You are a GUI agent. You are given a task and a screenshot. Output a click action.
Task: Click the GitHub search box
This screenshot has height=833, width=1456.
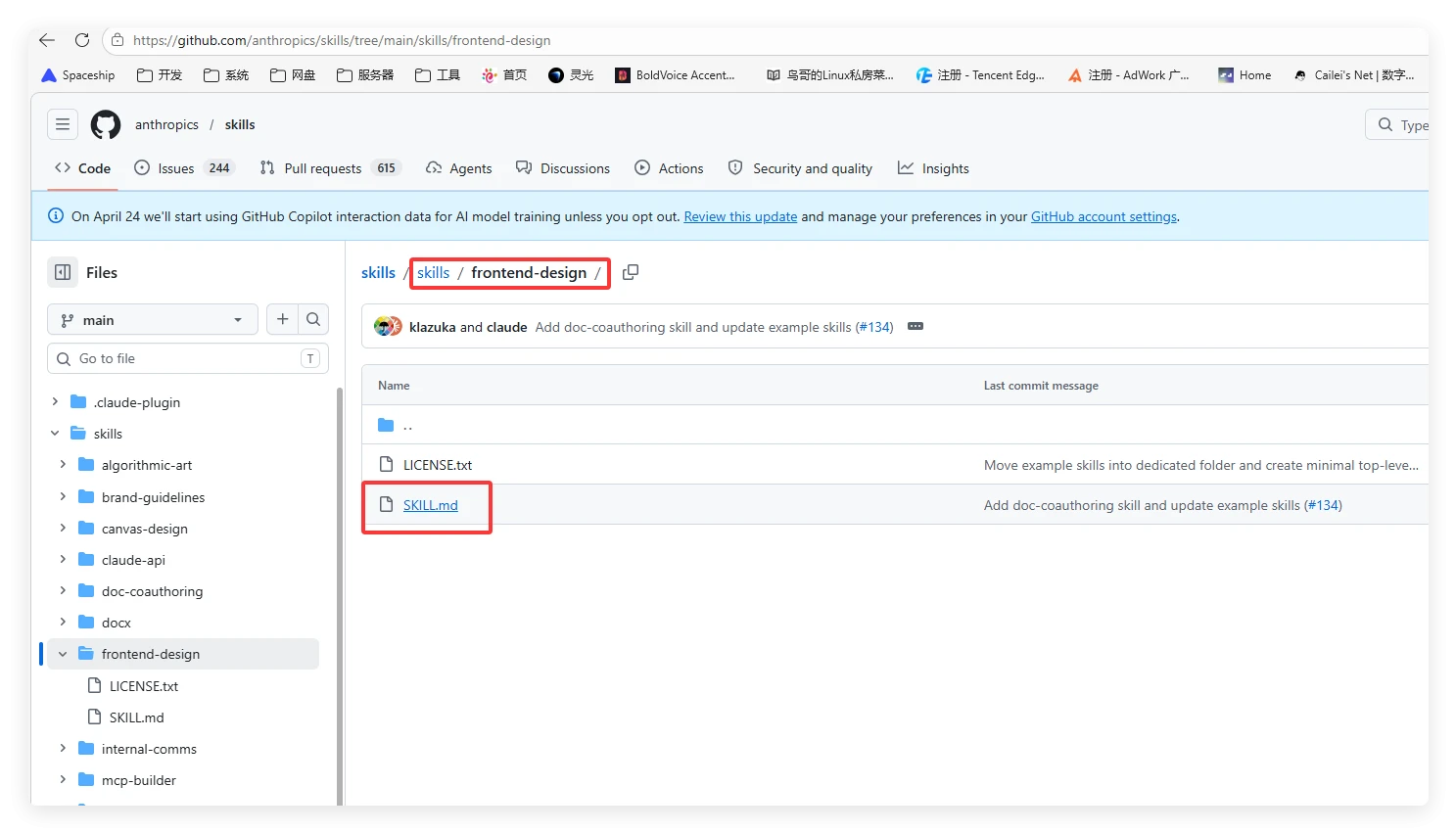click(1398, 124)
